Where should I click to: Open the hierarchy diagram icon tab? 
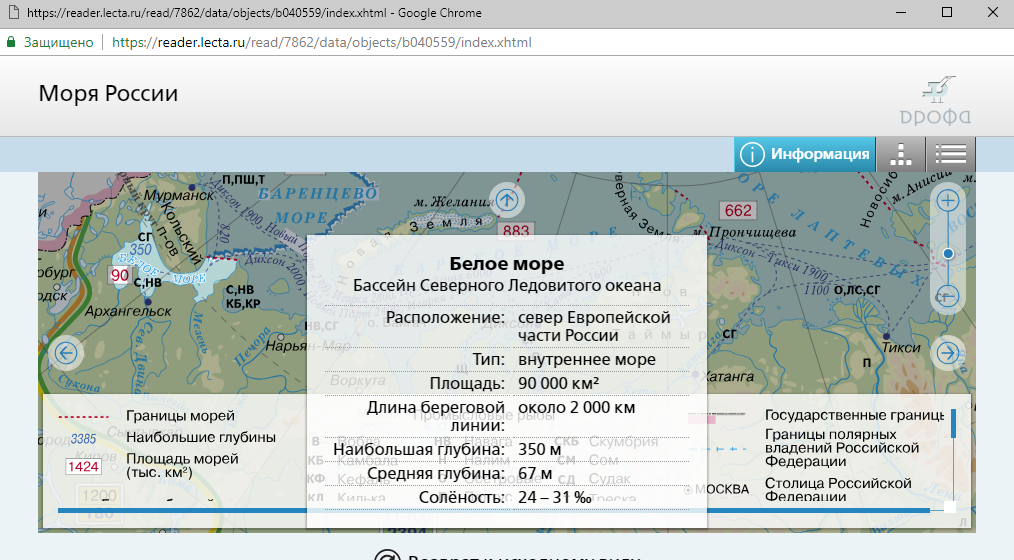[x=901, y=155]
